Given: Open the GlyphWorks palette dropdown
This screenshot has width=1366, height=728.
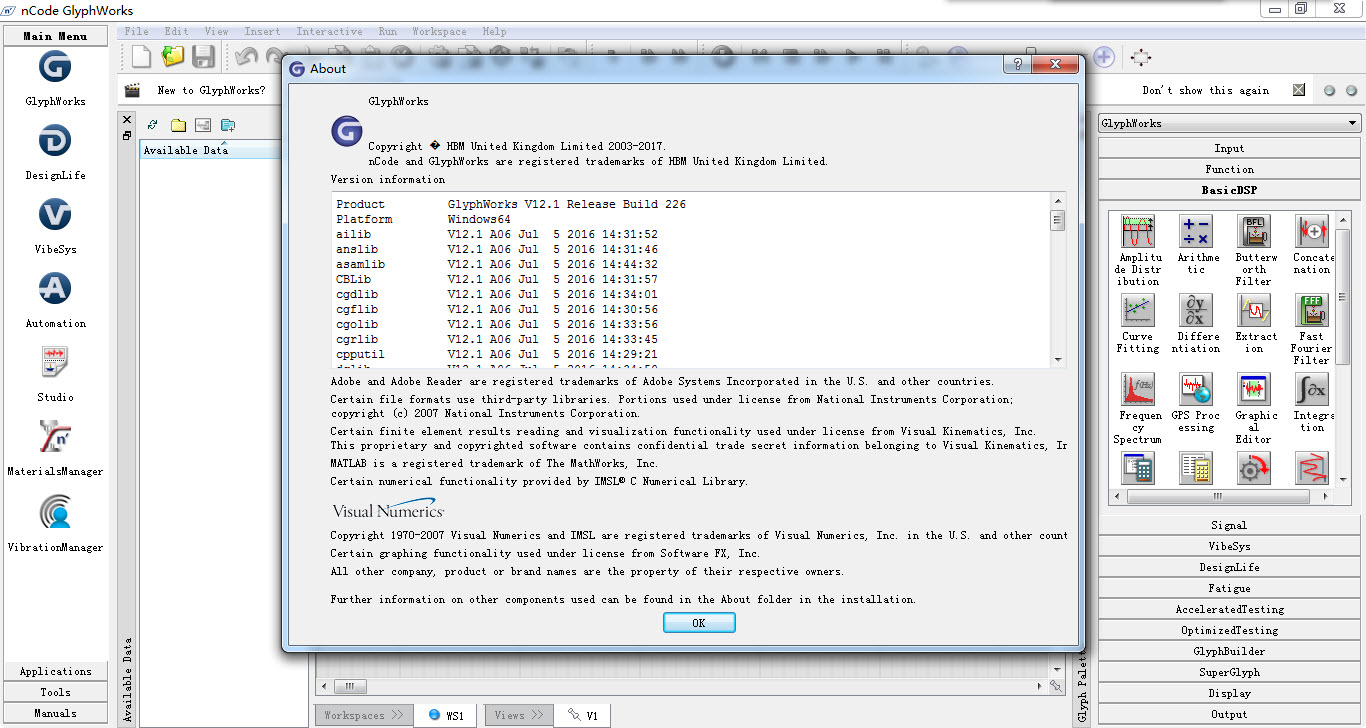Looking at the screenshot, I should tap(1229, 123).
